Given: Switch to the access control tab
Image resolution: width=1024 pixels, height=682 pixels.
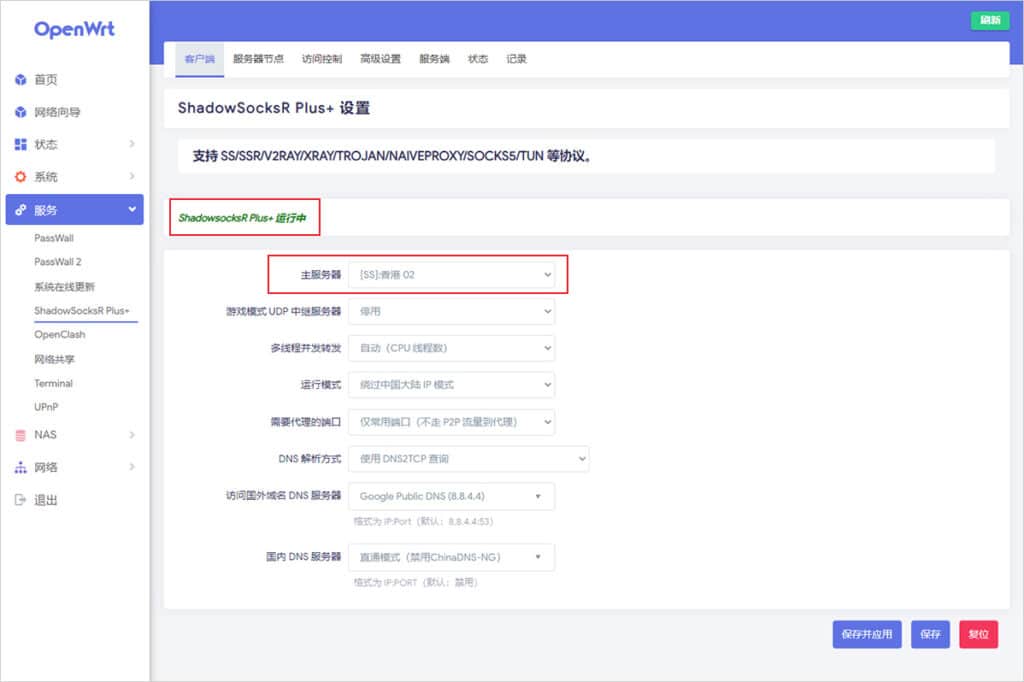Looking at the screenshot, I should click(x=322, y=59).
